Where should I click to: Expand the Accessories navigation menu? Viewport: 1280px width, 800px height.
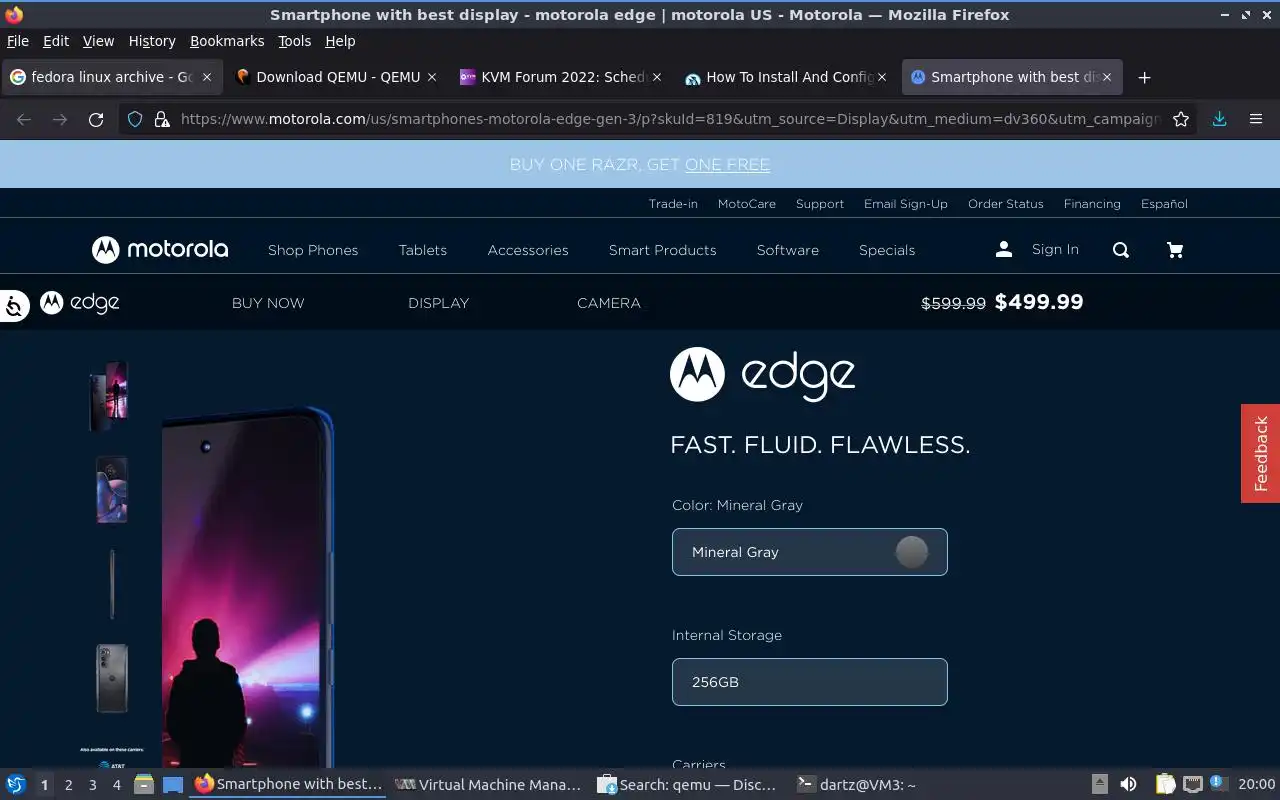point(528,250)
